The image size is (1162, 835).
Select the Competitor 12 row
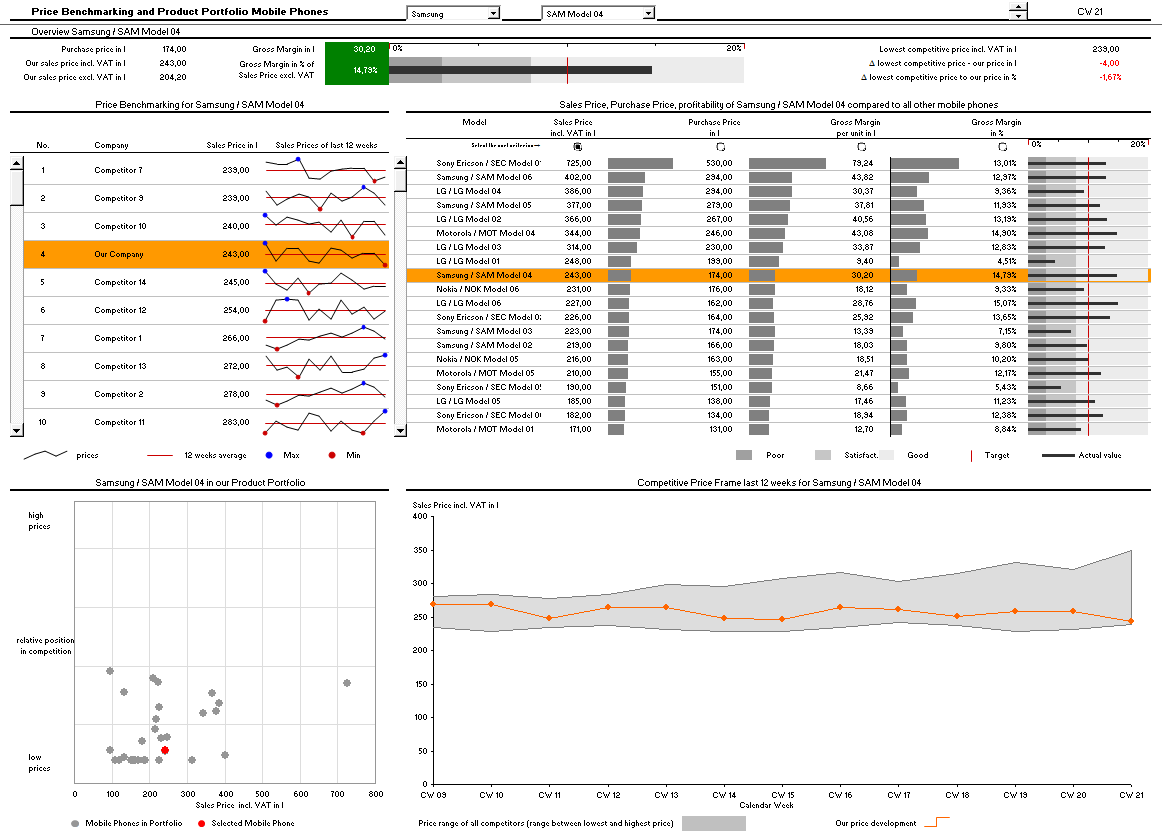pos(206,310)
